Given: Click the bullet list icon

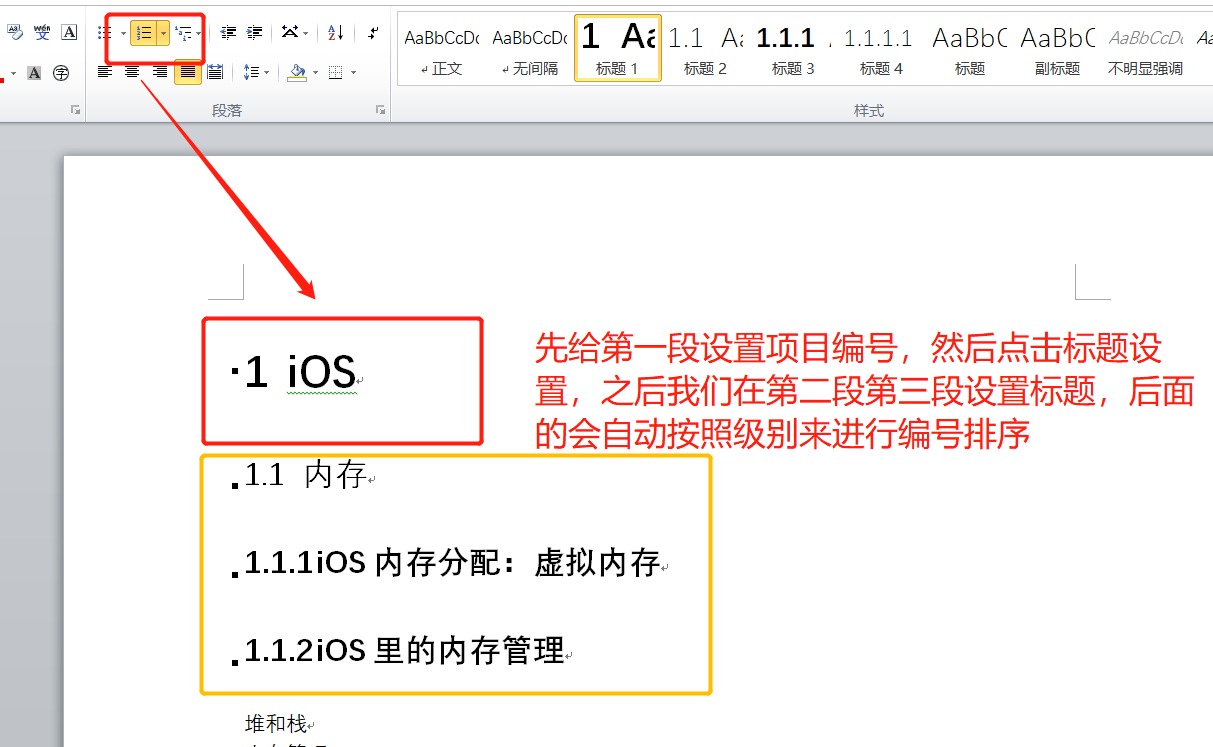Looking at the screenshot, I should pyautogui.click(x=105, y=33).
